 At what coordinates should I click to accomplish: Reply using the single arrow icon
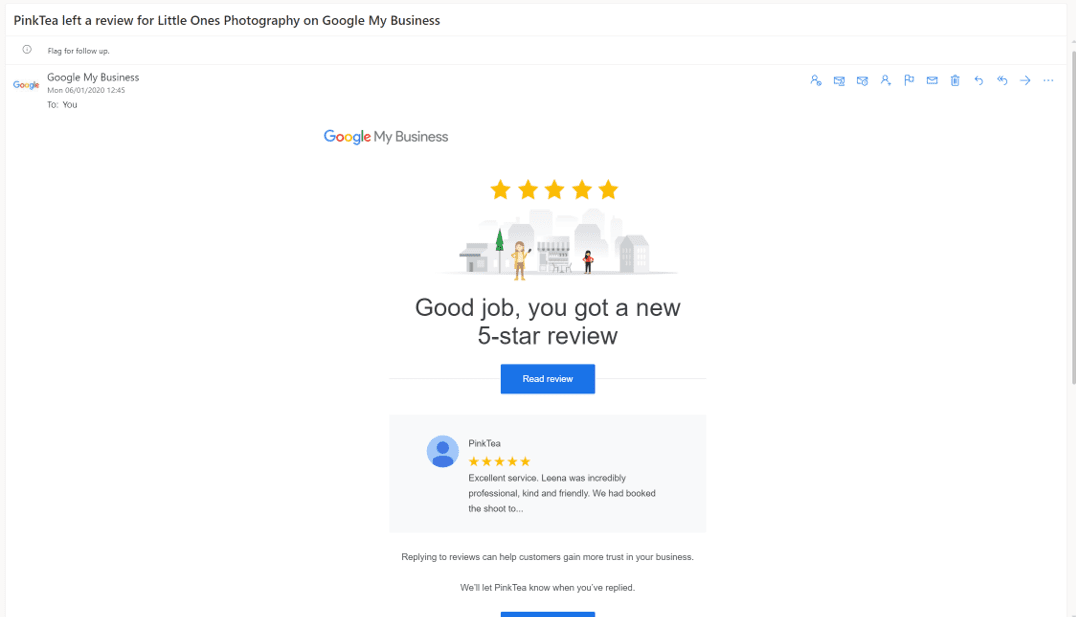[x=979, y=80]
